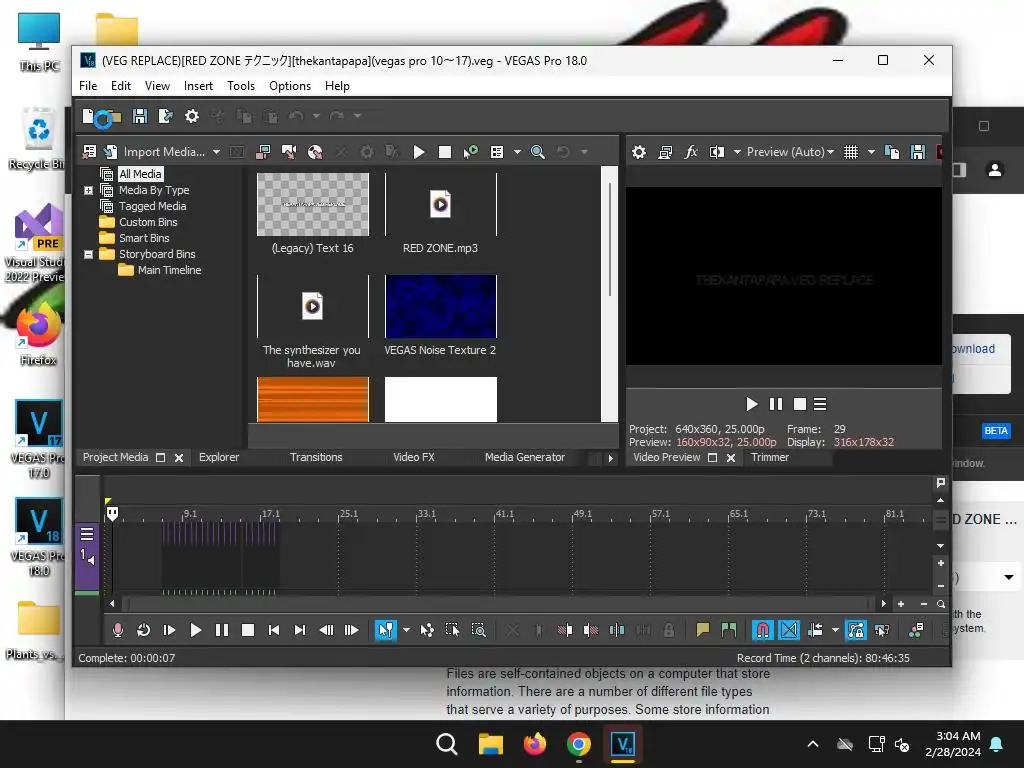The width and height of the screenshot is (1024, 768).
Task: Toggle Auto Preview in Project Media toolbar
Action: (x=470, y=152)
